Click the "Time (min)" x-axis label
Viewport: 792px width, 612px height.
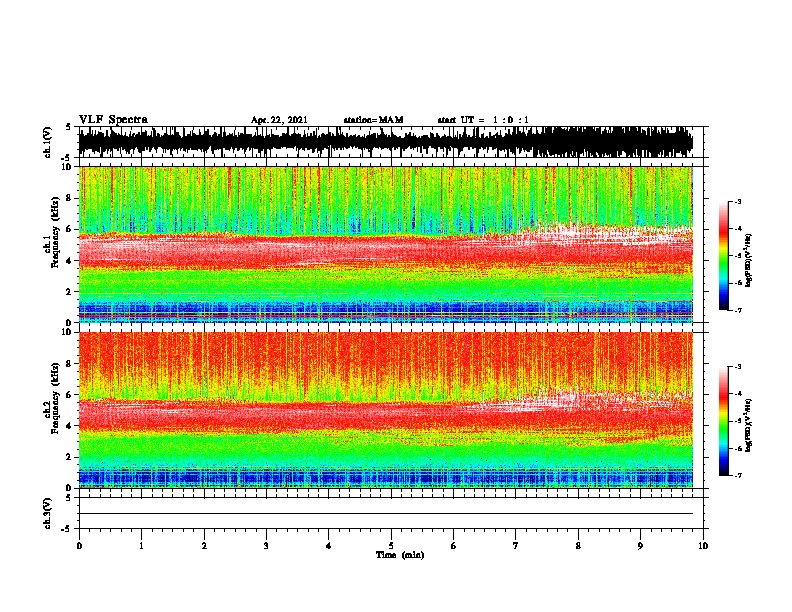click(400, 555)
